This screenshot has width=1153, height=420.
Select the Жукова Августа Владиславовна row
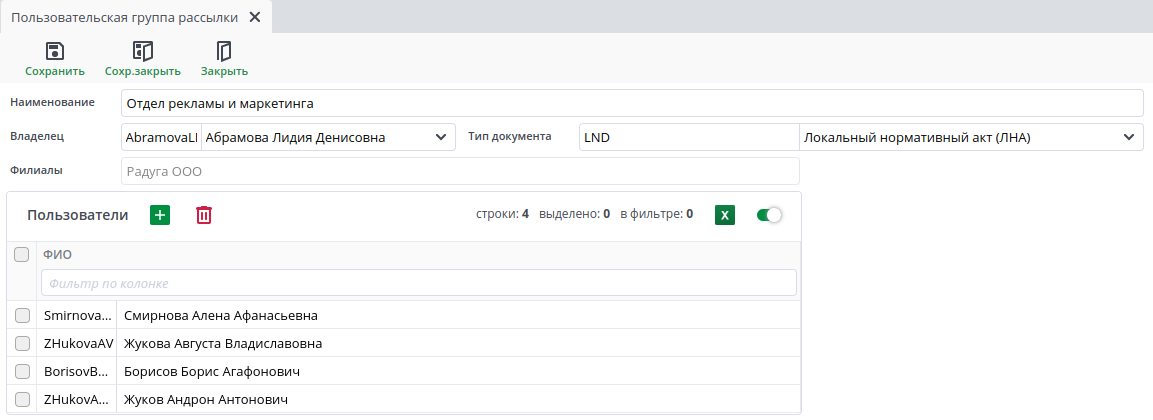coord(223,344)
